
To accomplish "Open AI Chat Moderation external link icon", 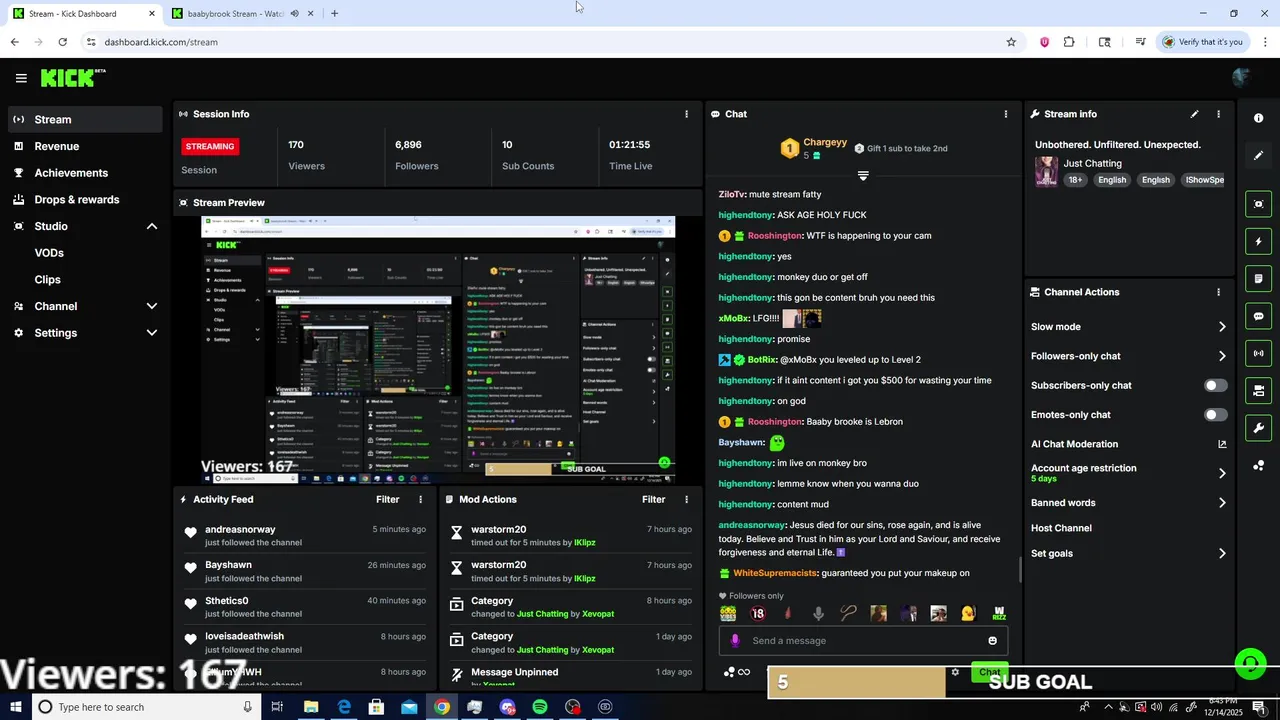I will click(1222, 444).
